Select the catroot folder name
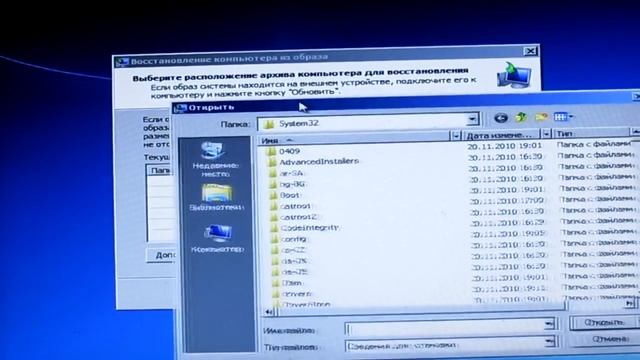 coord(296,206)
